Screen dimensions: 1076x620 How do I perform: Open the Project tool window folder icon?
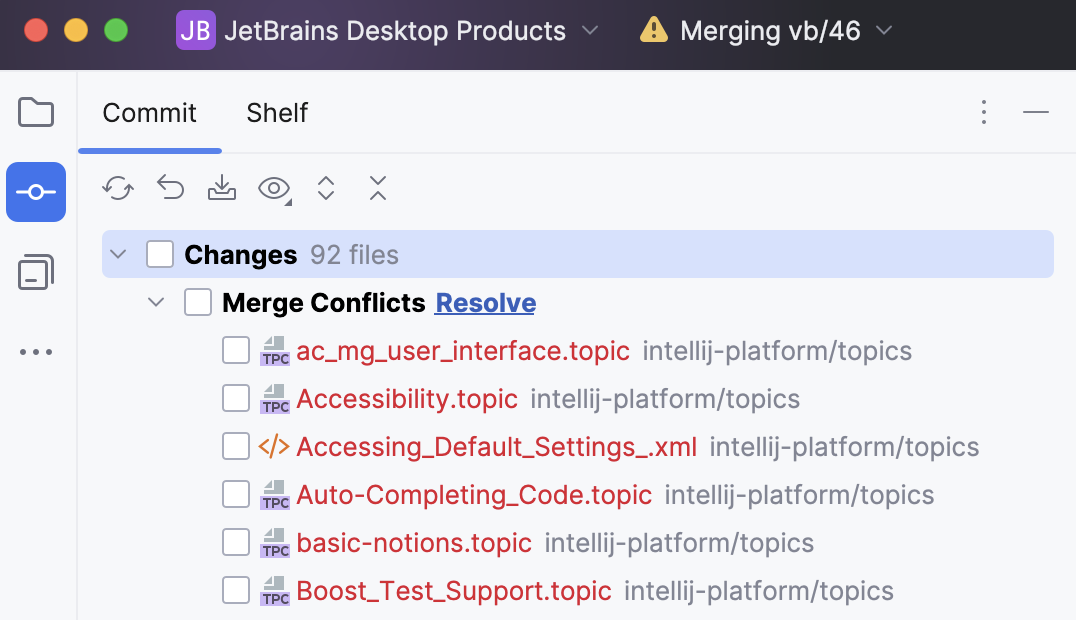[36, 112]
